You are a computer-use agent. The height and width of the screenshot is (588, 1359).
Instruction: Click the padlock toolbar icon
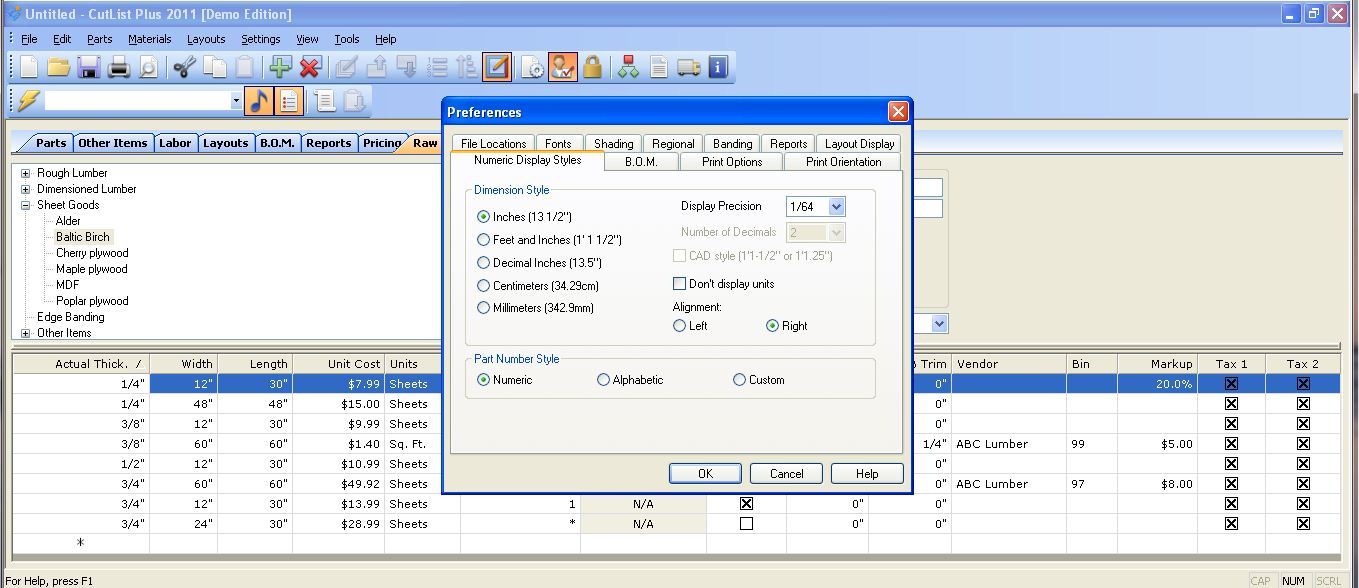pos(593,67)
